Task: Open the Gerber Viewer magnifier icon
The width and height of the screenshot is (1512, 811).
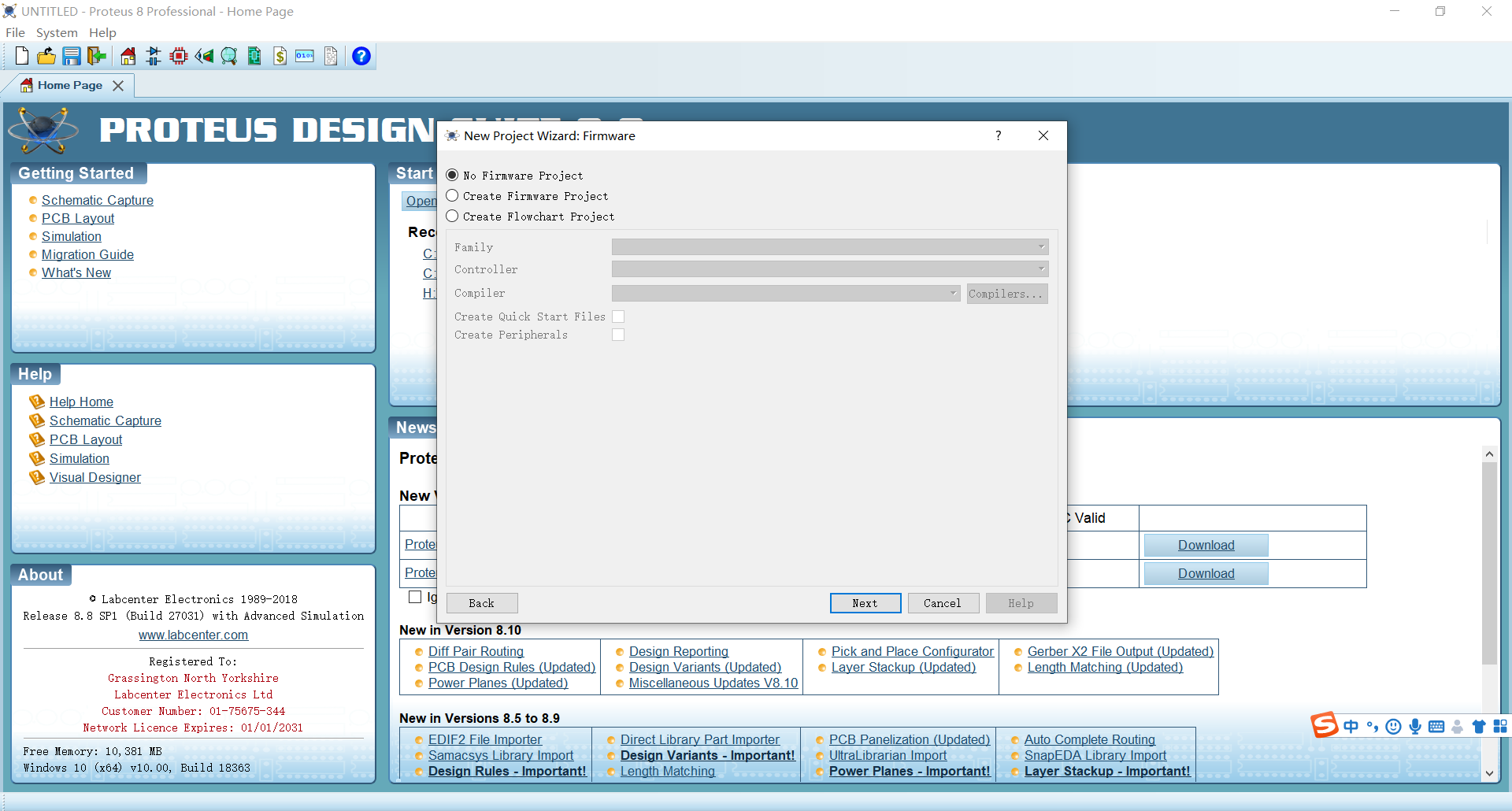Action: click(x=229, y=56)
